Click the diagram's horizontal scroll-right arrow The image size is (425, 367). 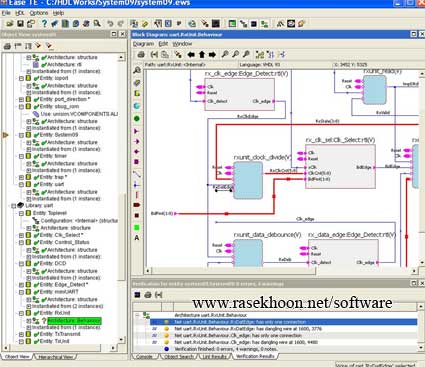pyautogui.click(x=414, y=271)
